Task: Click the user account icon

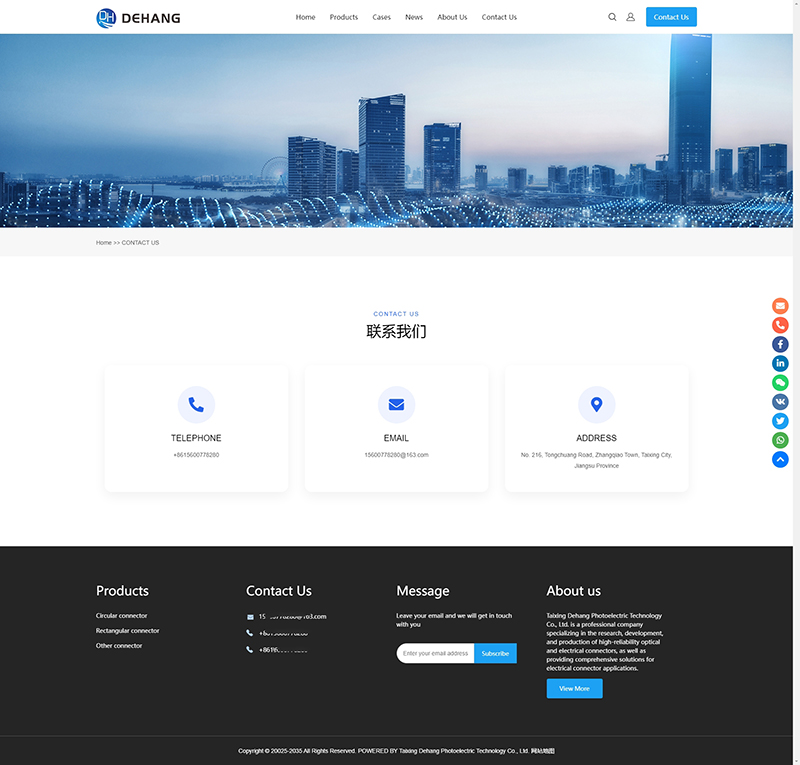Action: click(630, 17)
